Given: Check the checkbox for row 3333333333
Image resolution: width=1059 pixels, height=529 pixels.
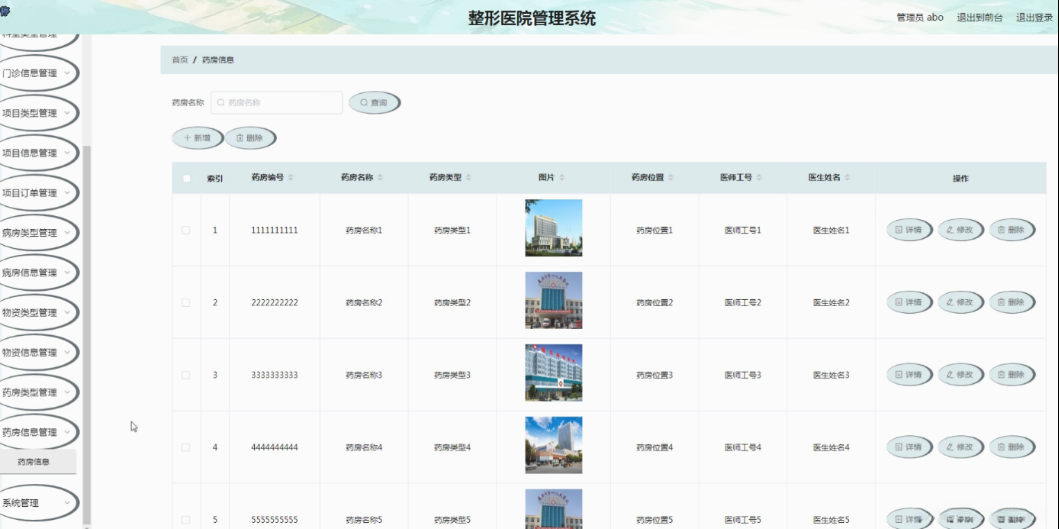Looking at the screenshot, I should coord(186,375).
